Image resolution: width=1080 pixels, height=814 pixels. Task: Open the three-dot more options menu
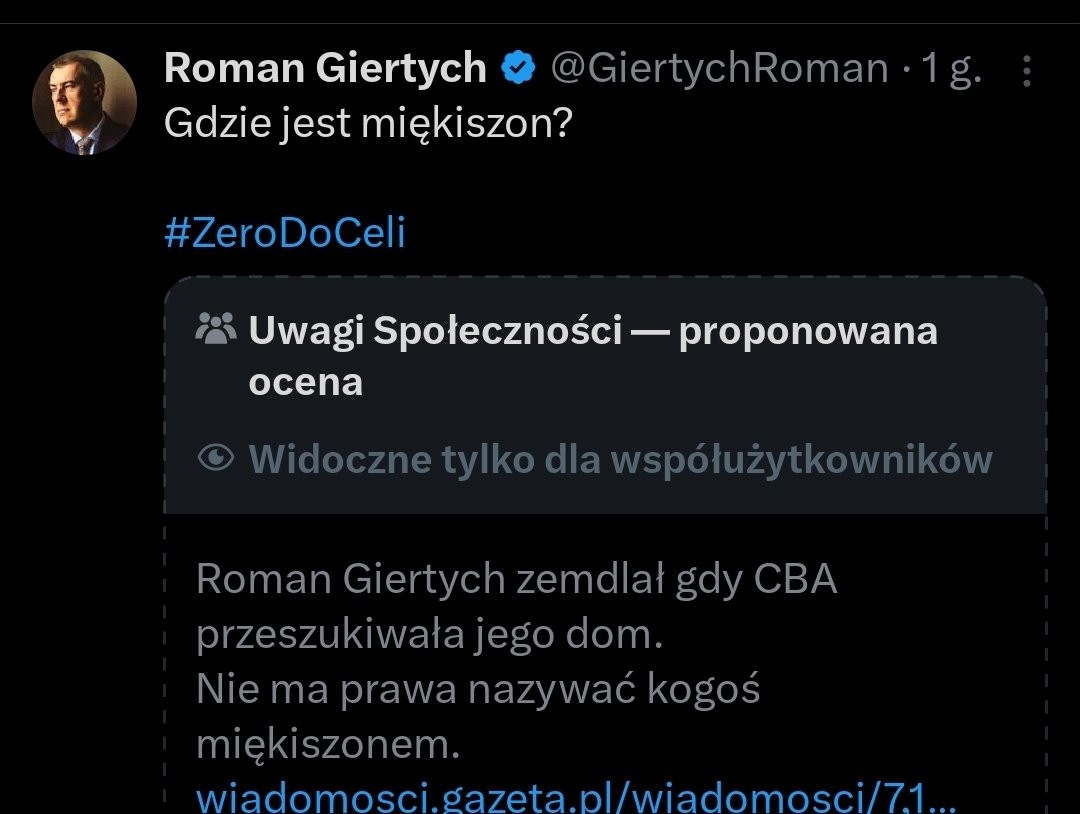pyautogui.click(x=1026, y=71)
